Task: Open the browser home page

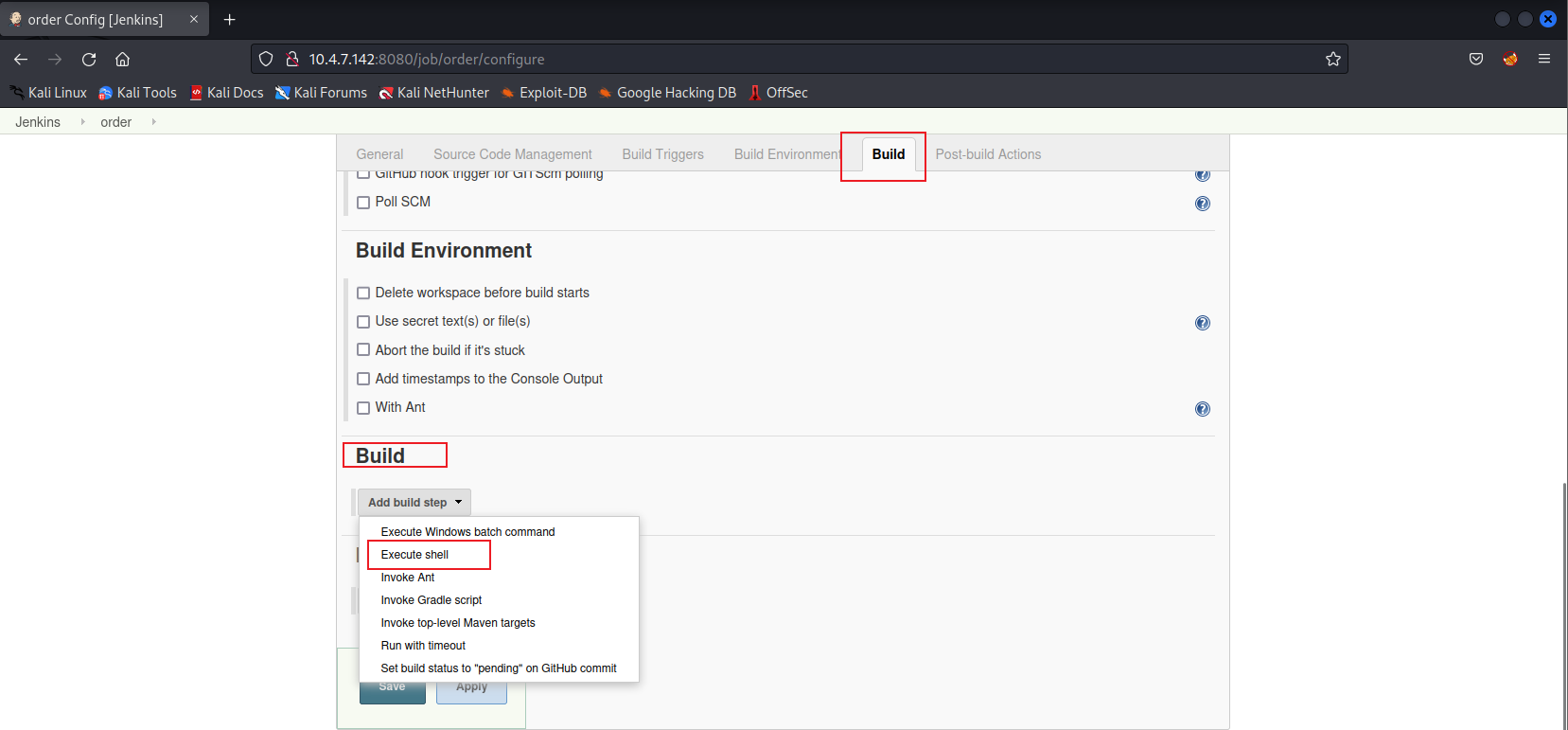Action: (x=122, y=59)
